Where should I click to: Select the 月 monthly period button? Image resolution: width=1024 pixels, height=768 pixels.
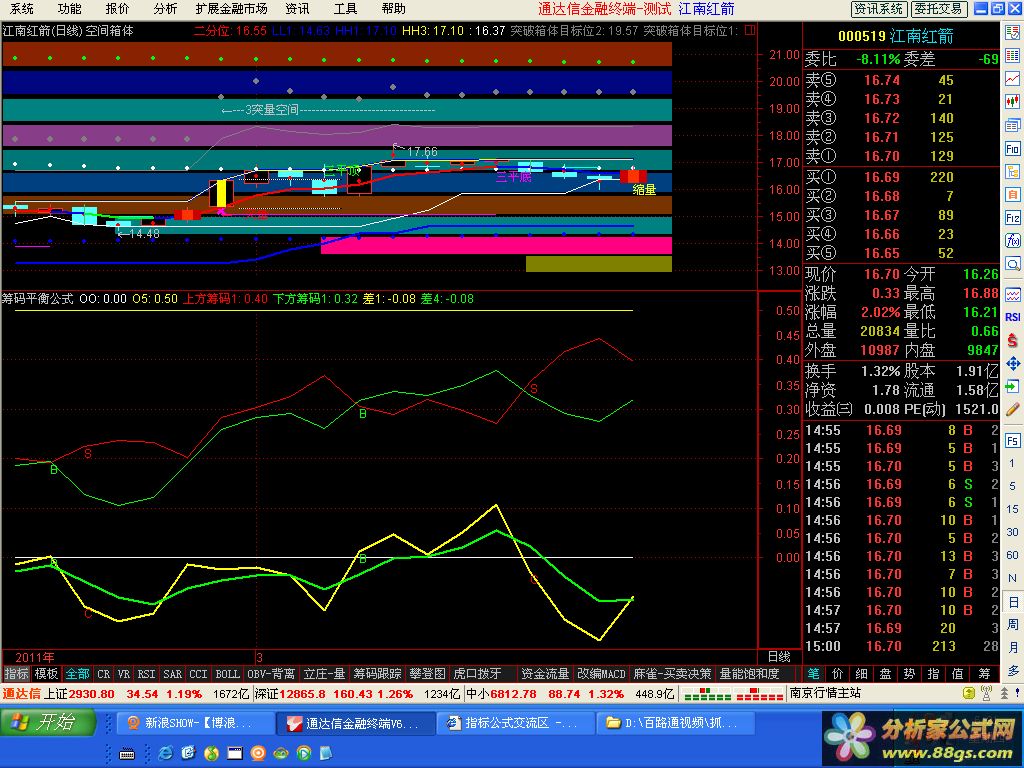[x=1013, y=647]
